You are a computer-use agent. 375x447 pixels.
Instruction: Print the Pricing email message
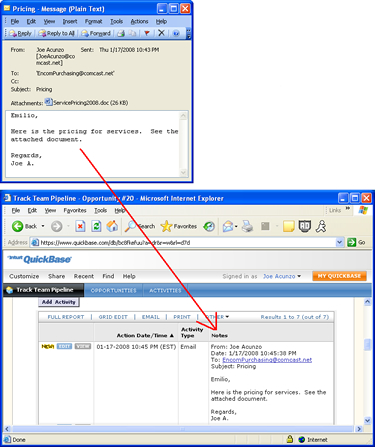click(x=121, y=33)
